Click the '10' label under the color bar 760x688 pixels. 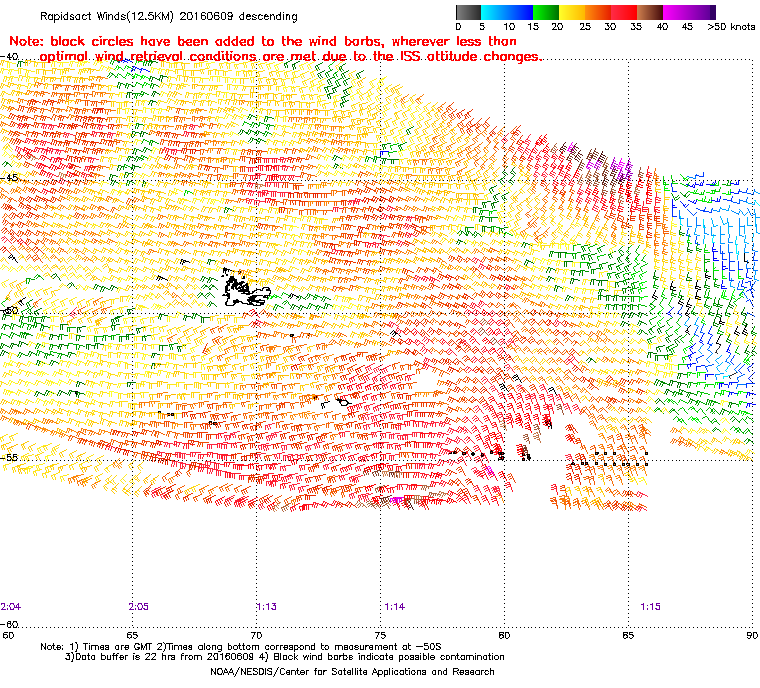point(508,27)
